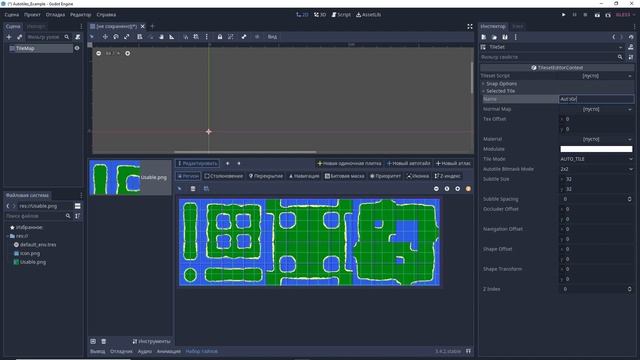Remove current texture from TileSet

tap(104, 341)
